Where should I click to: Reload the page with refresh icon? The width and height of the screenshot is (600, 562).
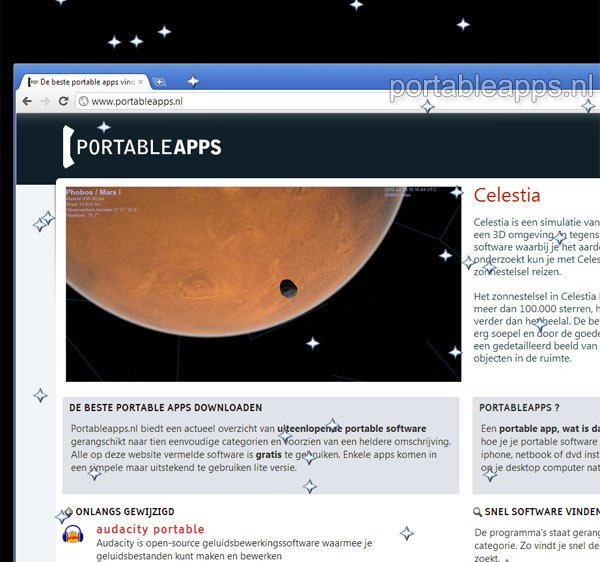pos(64,101)
